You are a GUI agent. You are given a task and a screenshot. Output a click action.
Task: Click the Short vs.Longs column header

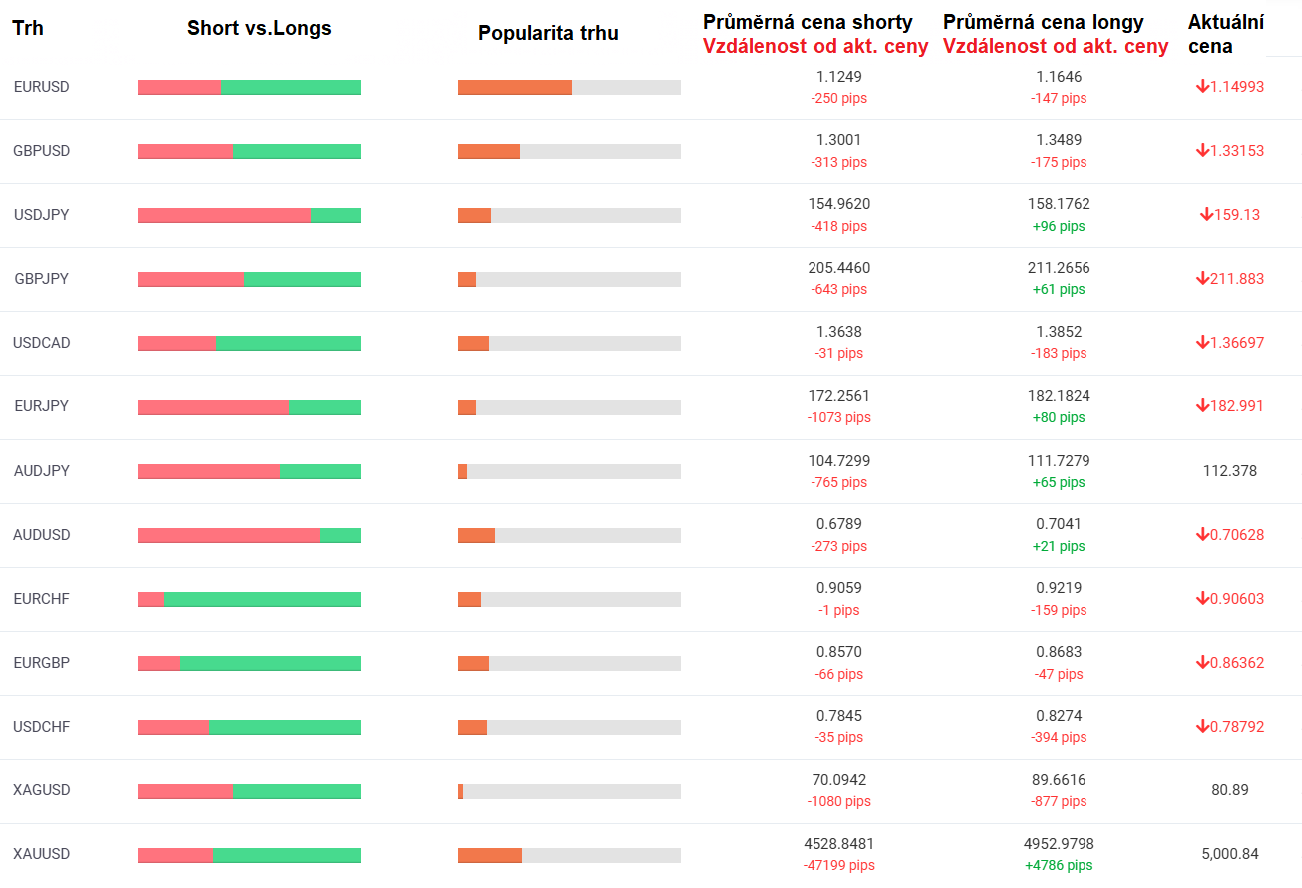[x=259, y=28]
